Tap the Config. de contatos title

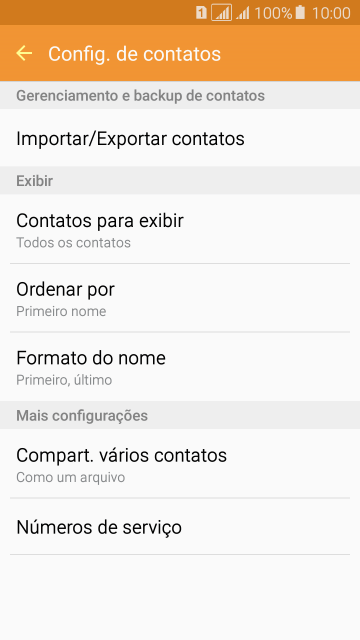[x=134, y=54]
